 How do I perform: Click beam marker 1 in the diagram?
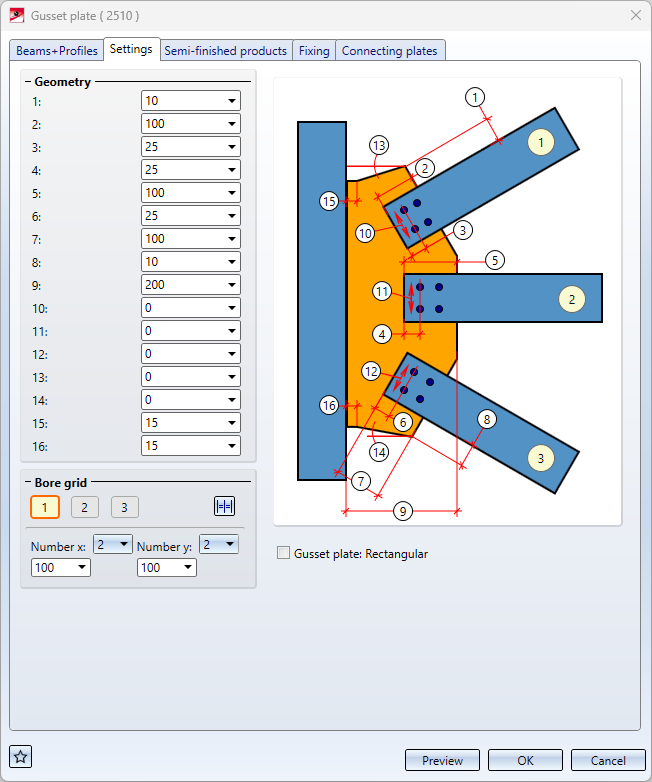541,142
